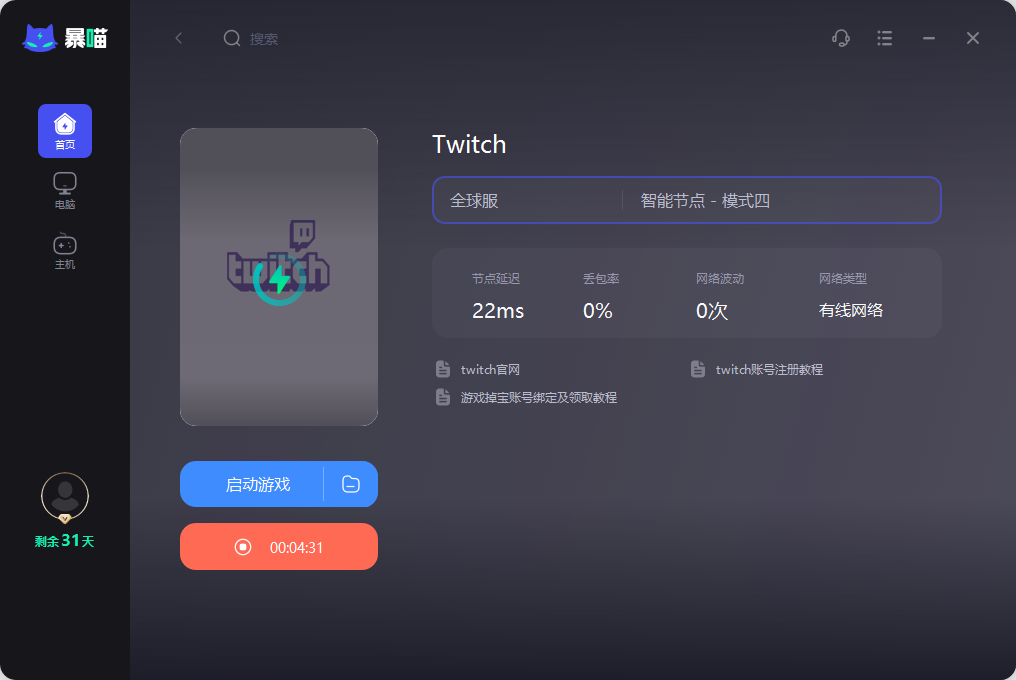
Task: Click the 22ms node latency value
Action: pos(498,311)
